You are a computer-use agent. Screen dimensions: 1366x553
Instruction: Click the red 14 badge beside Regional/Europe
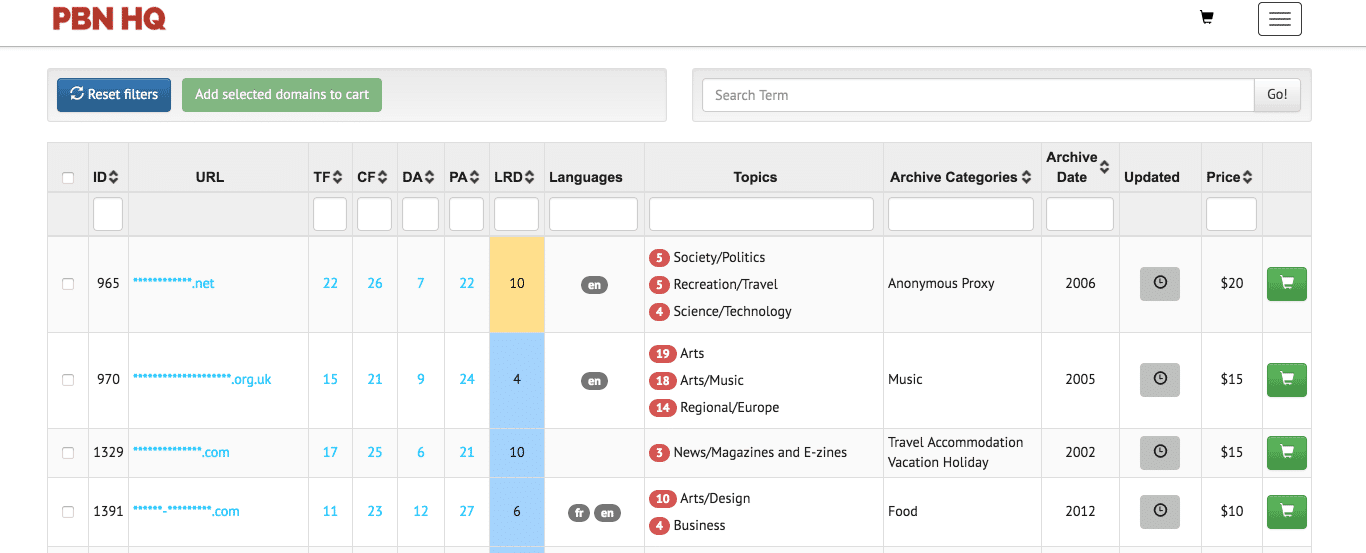pyautogui.click(x=662, y=407)
